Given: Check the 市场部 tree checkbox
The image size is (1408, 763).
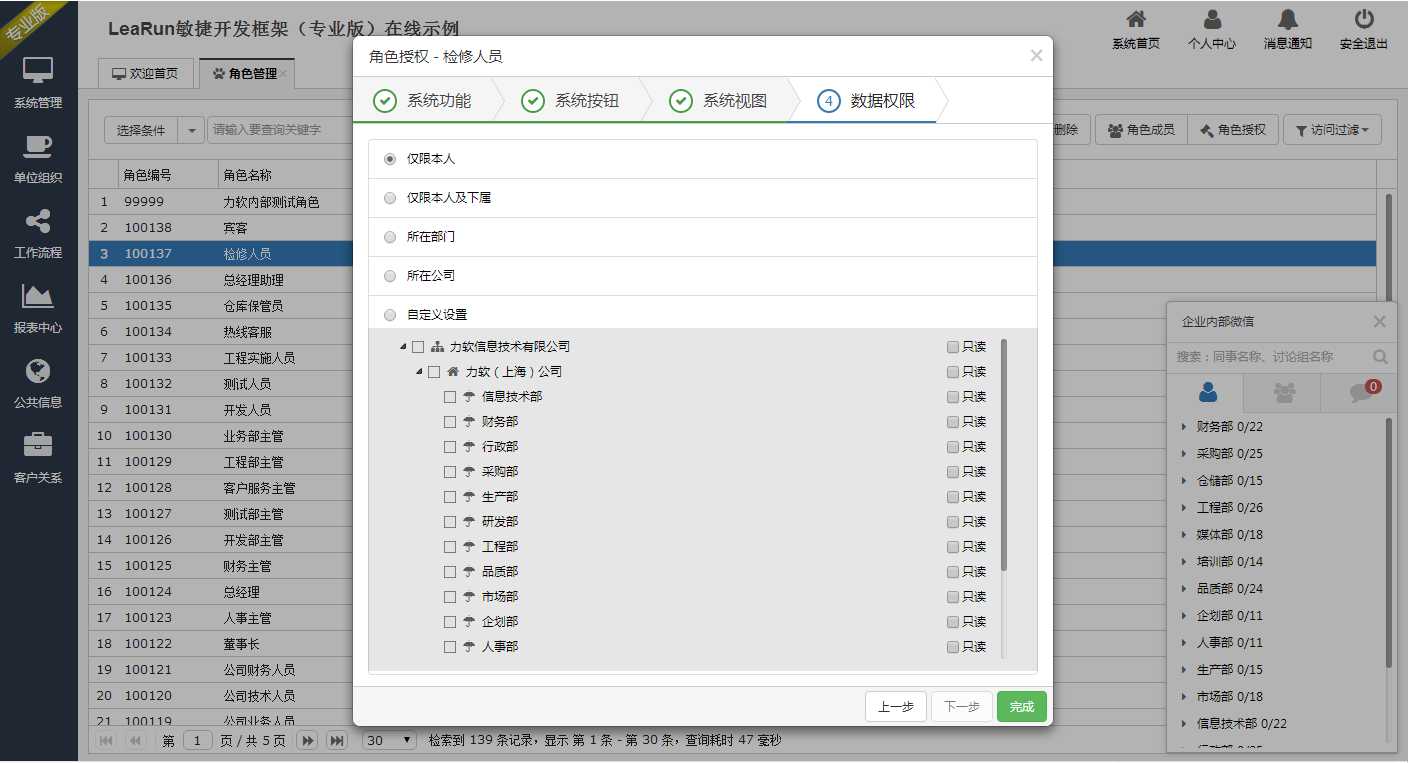Looking at the screenshot, I should tap(450, 597).
